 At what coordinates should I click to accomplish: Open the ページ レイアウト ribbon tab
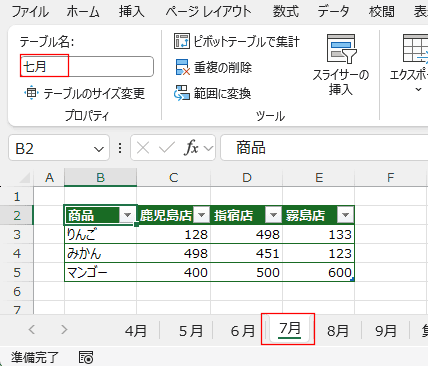209,12
